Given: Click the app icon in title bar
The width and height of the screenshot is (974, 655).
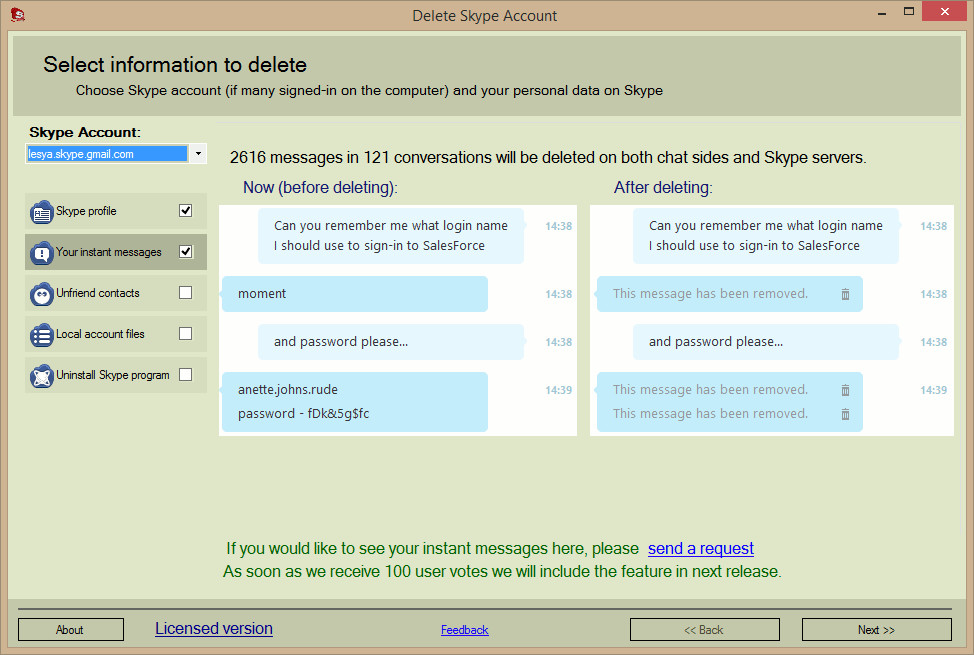Looking at the screenshot, I should pyautogui.click(x=18, y=15).
